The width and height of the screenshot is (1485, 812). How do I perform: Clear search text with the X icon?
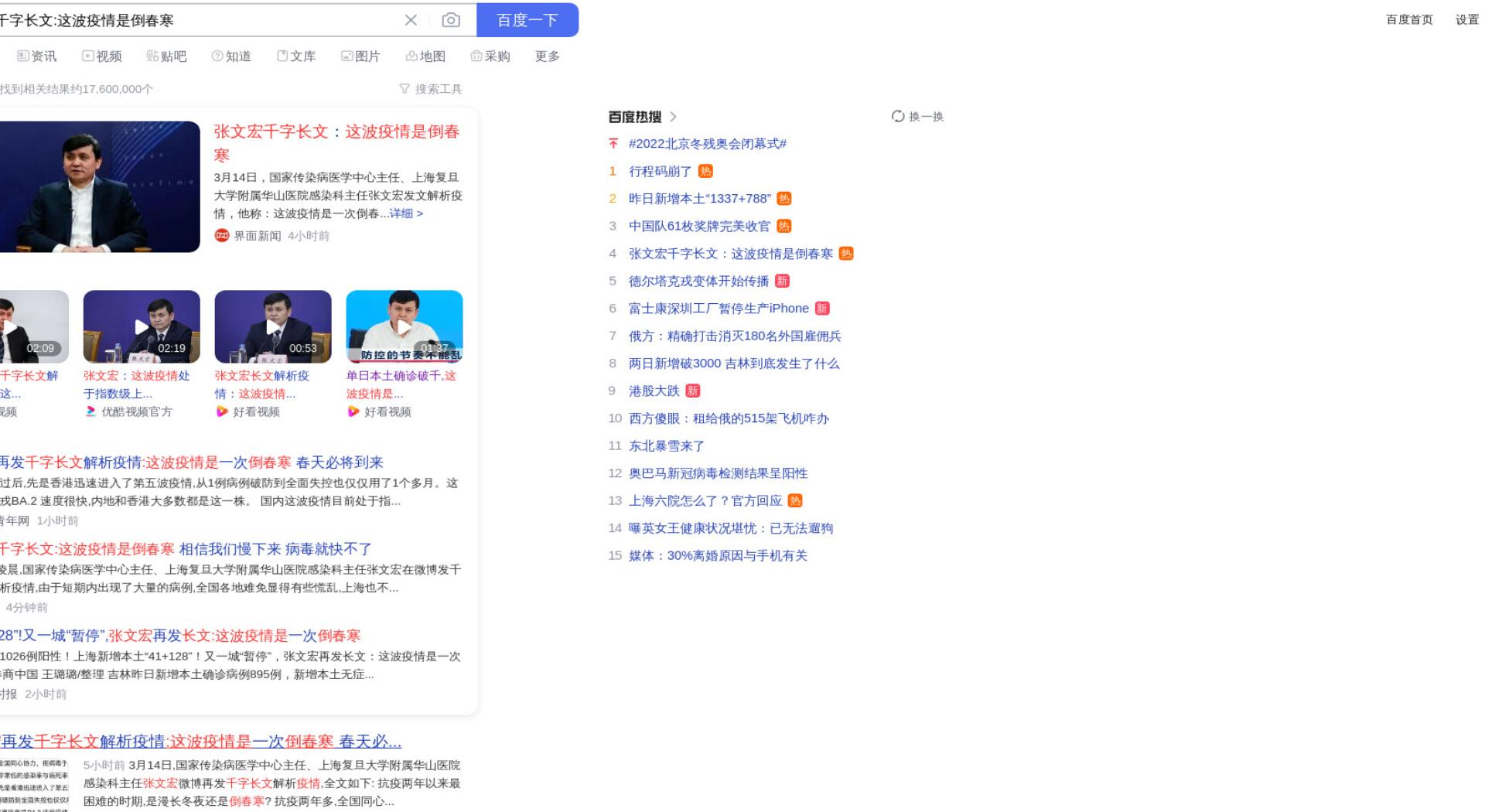(x=411, y=20)
